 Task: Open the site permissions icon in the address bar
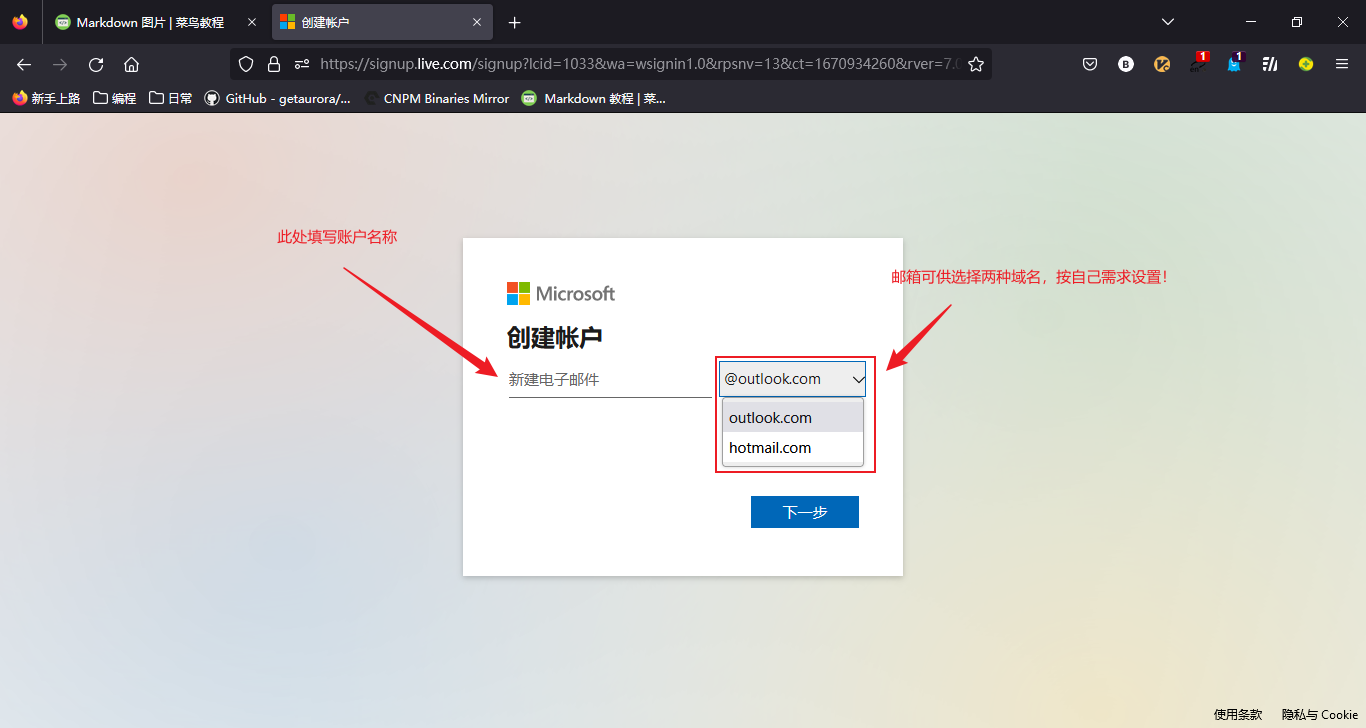pos(302,64)
